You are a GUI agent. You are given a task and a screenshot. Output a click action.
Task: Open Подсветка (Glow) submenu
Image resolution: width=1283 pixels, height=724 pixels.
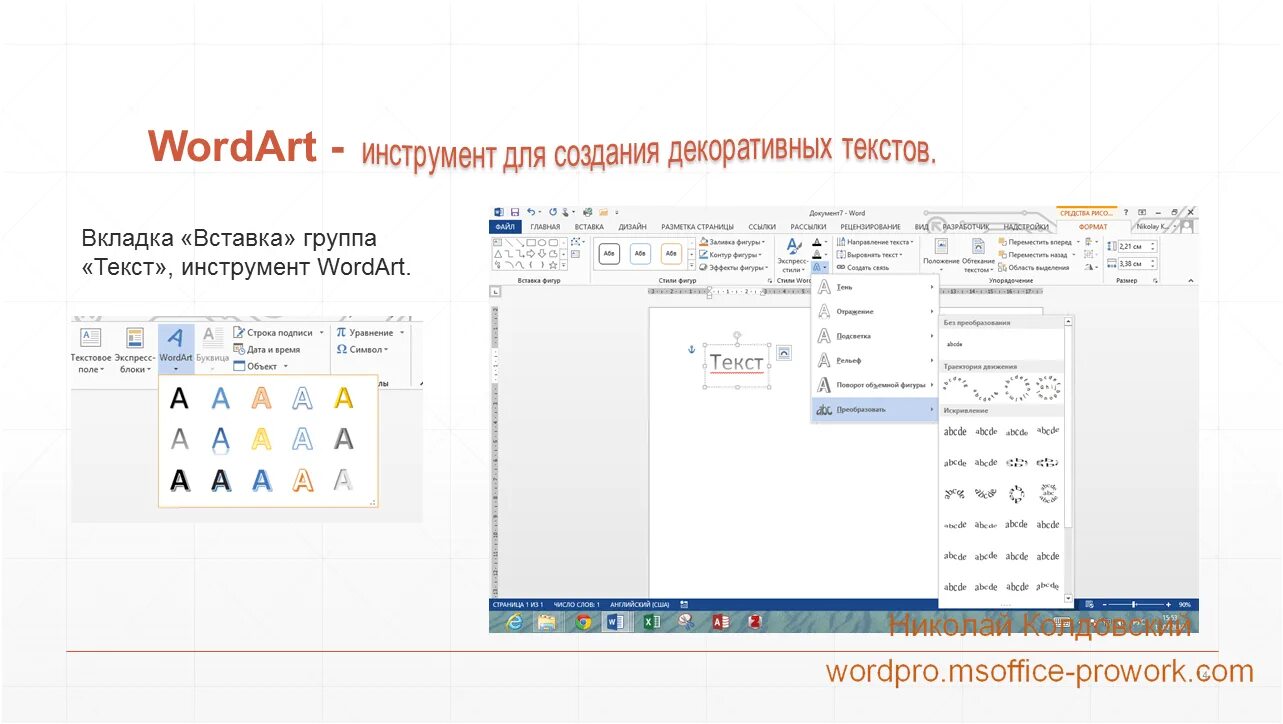(x=875, y=336)
